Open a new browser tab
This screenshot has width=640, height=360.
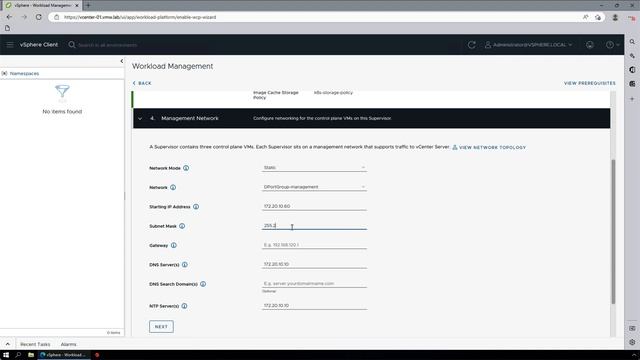point(88,5)
